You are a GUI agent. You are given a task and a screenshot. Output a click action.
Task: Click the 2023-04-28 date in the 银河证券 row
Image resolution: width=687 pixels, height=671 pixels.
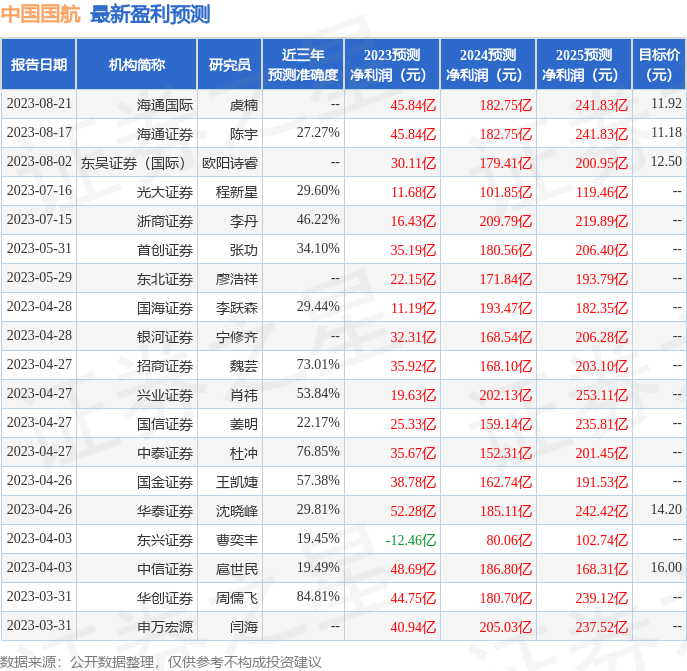point(39,335)
